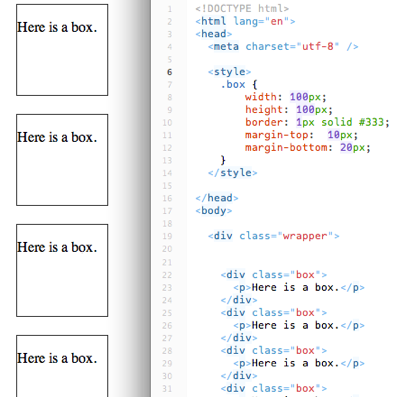
Task: Click div class="box" on line 22
Action: pos(273,275)
